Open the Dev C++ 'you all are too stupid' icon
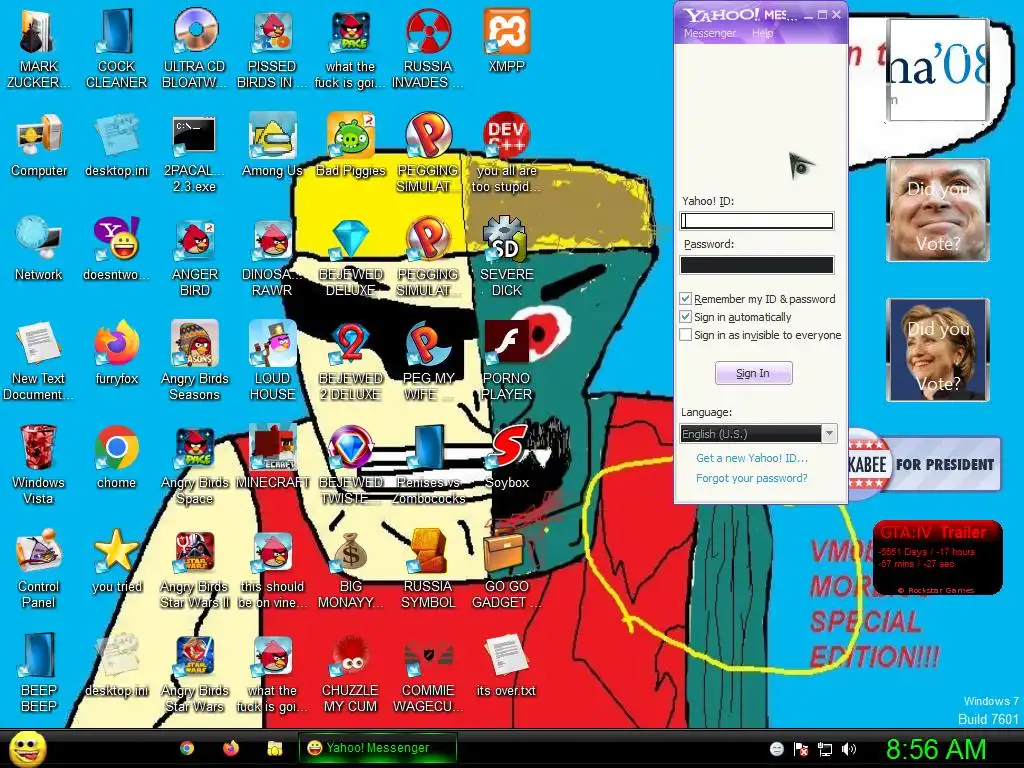The height and width of the screenshot is (768, 1024). coord(506,136)
